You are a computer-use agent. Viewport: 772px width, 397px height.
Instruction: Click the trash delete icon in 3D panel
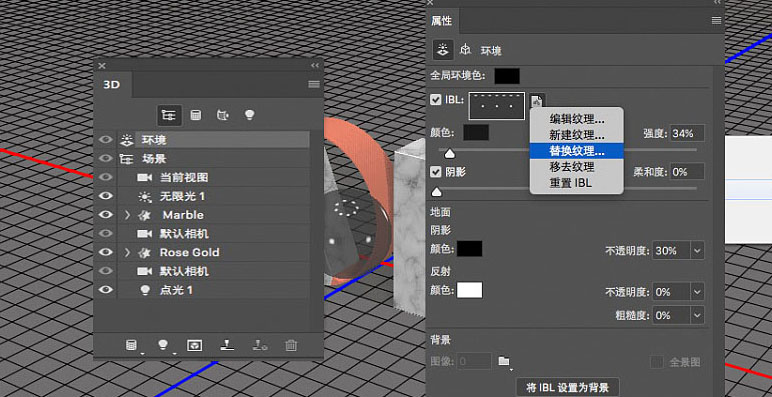tap(291, 346)
